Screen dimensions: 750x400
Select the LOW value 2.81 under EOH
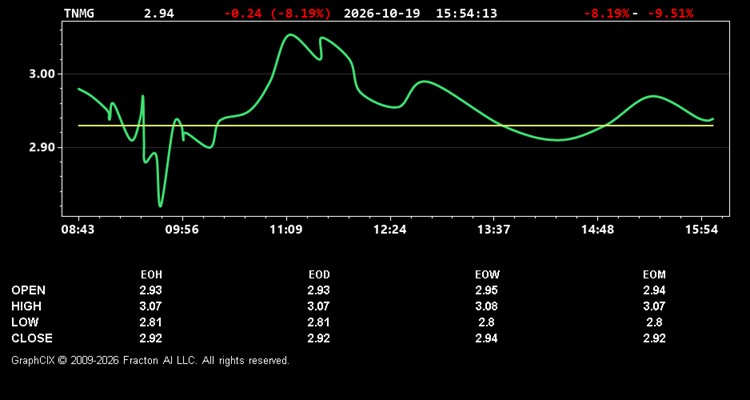point(151,322)
